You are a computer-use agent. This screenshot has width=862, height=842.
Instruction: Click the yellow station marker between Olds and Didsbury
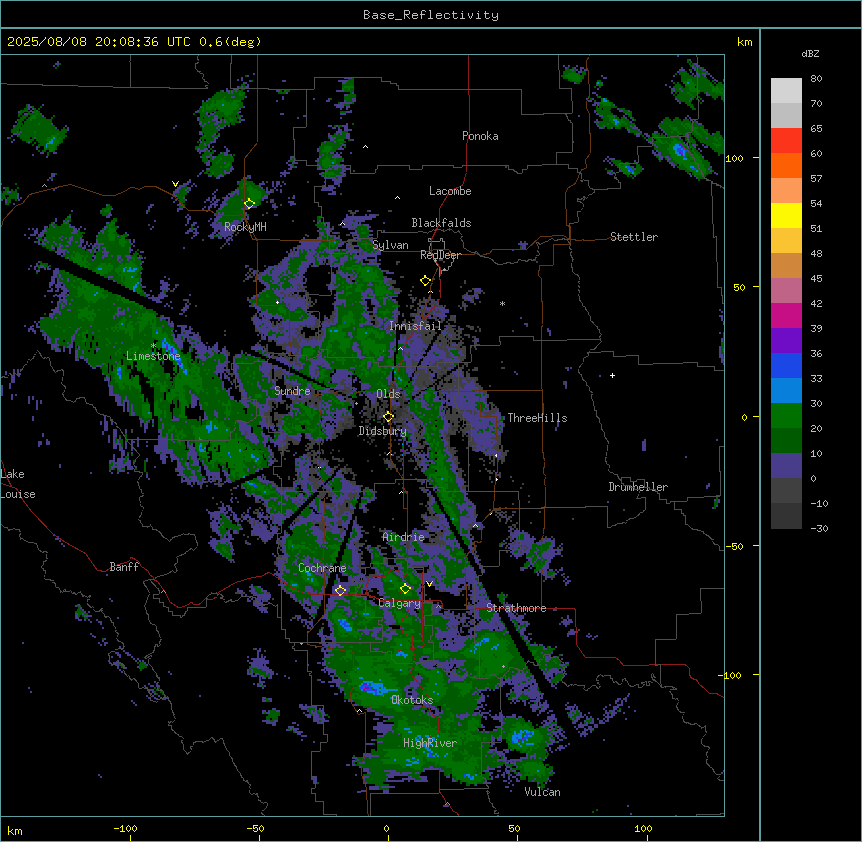pyautogui.click(x=389, y=417)
